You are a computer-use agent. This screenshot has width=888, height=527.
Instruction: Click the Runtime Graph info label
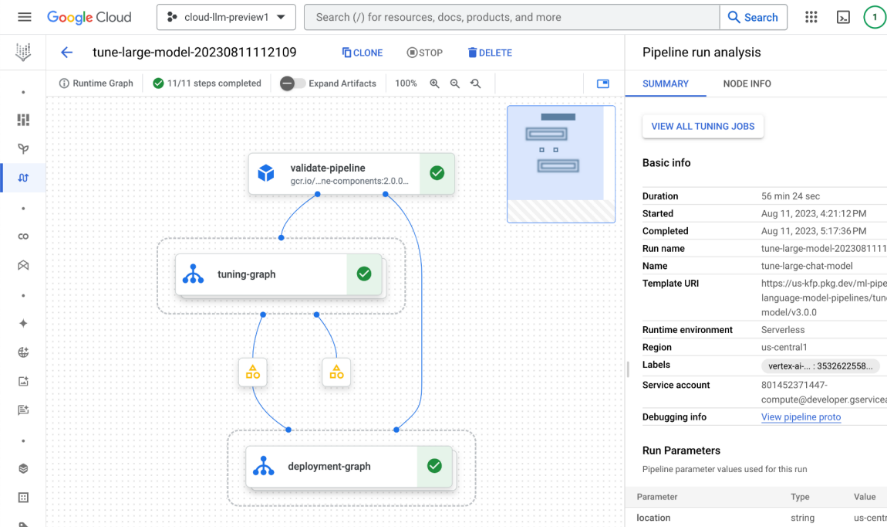point(96,83)
